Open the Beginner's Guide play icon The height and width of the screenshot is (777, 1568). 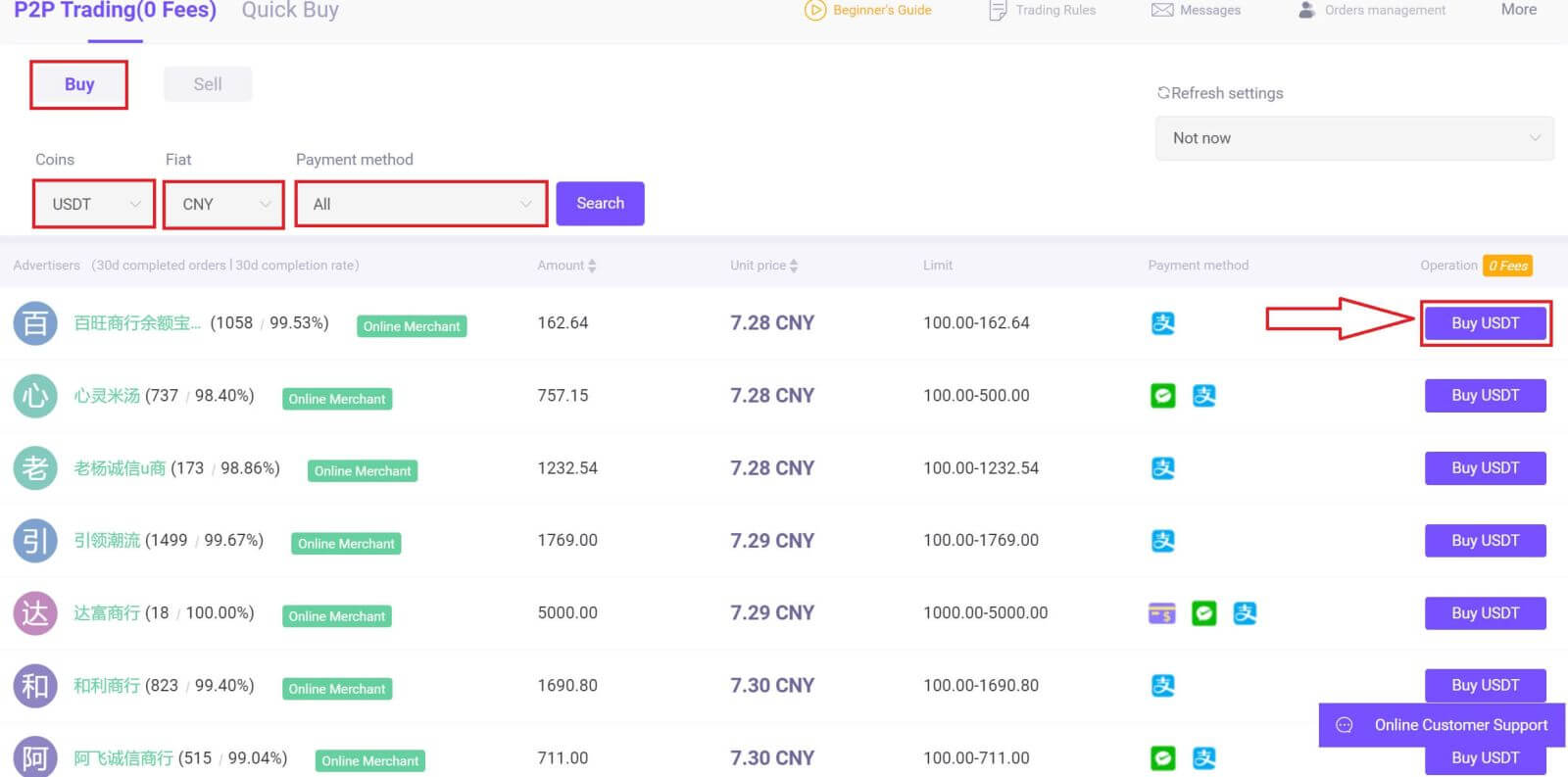(814, 11)
